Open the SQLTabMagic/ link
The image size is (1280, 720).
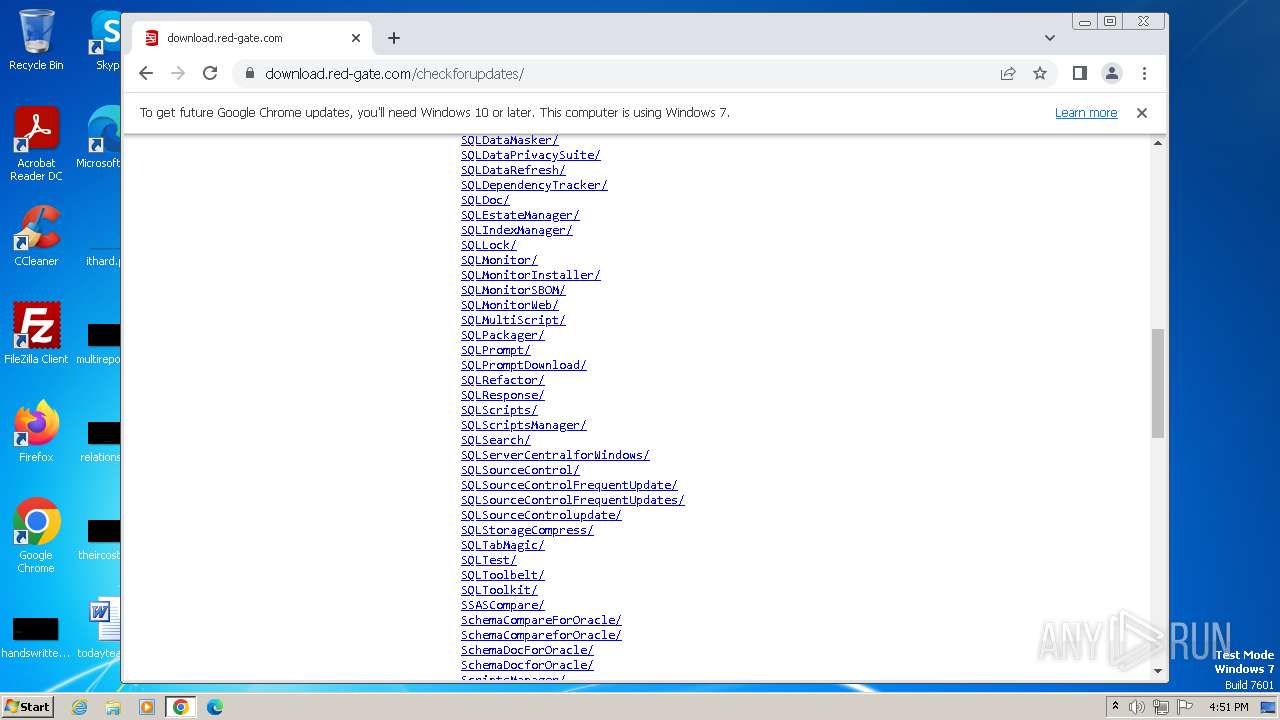pyautogui.click(x=503, y=545)
